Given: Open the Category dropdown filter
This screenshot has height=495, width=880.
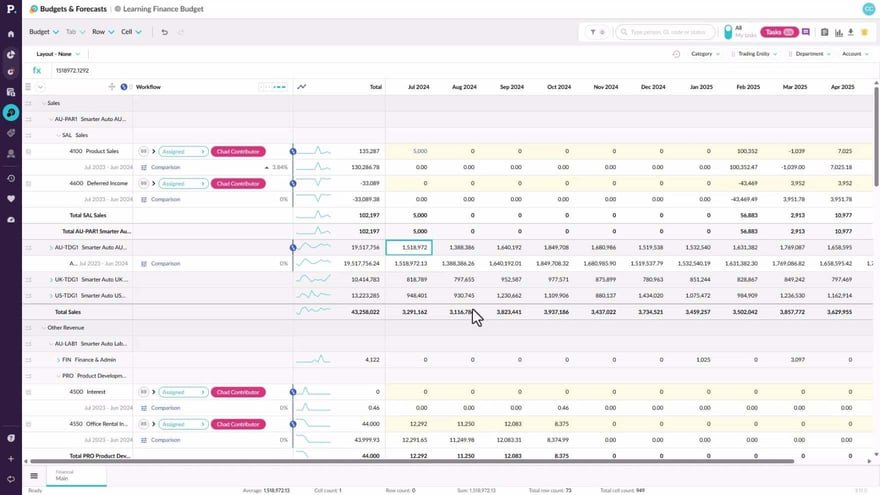Looking at the screenshot, I should point(704,54).
